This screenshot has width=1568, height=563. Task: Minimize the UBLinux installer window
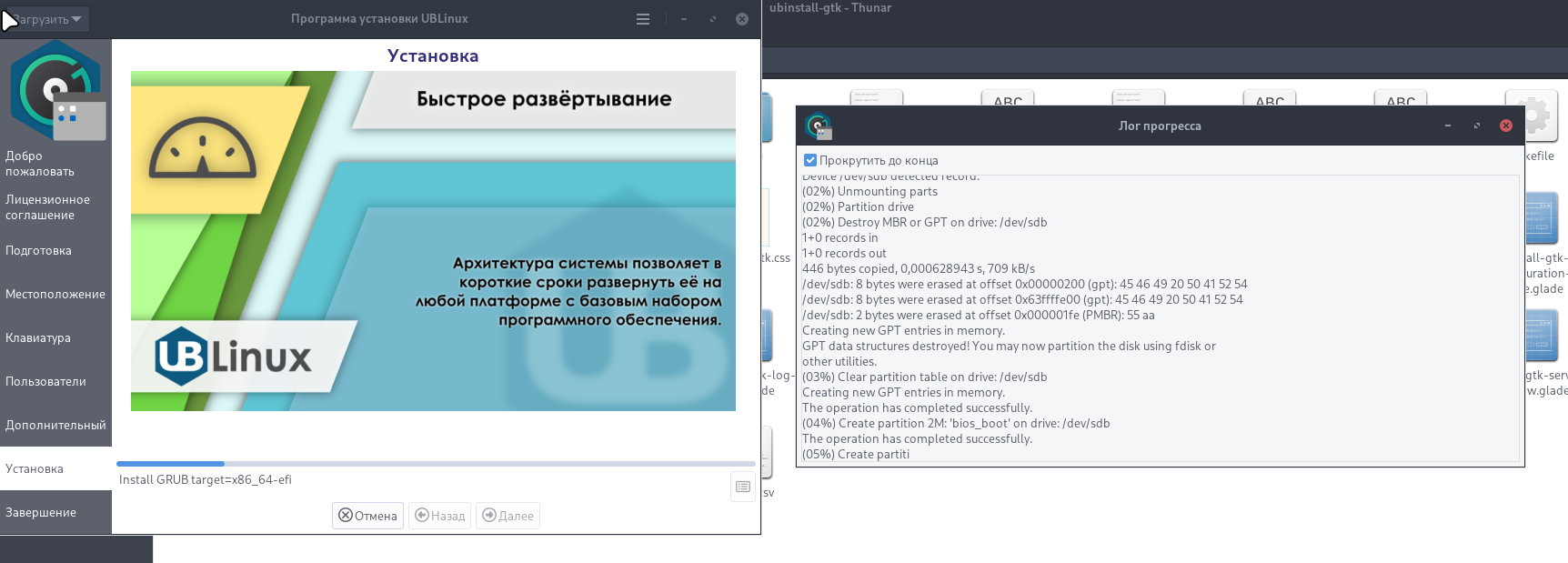tap(684, 19)
